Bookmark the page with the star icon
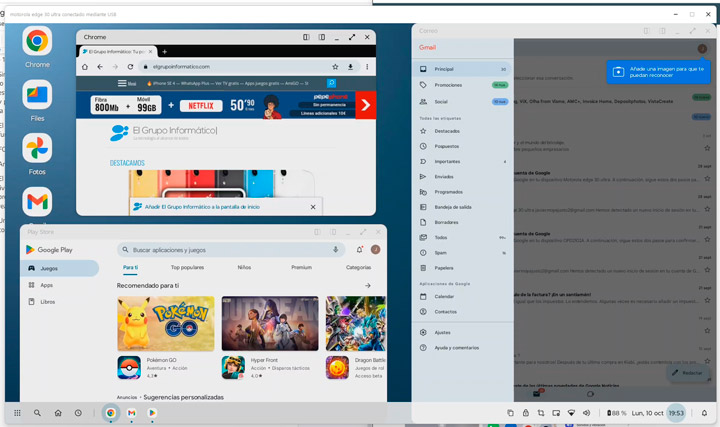This screenshot has width=720, height=427. [x=335, y=67]
